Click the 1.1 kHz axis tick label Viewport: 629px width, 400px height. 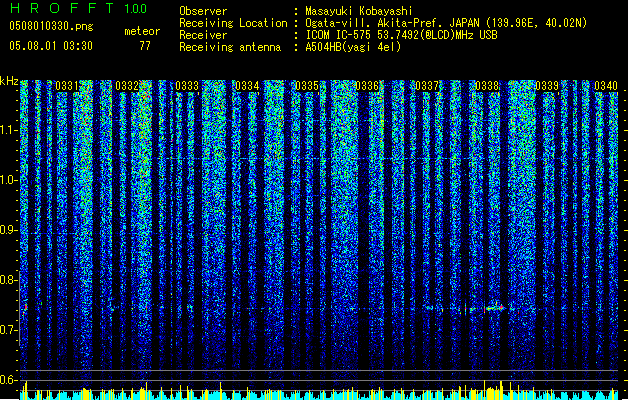pyautogui.click(x=8, y=130)
